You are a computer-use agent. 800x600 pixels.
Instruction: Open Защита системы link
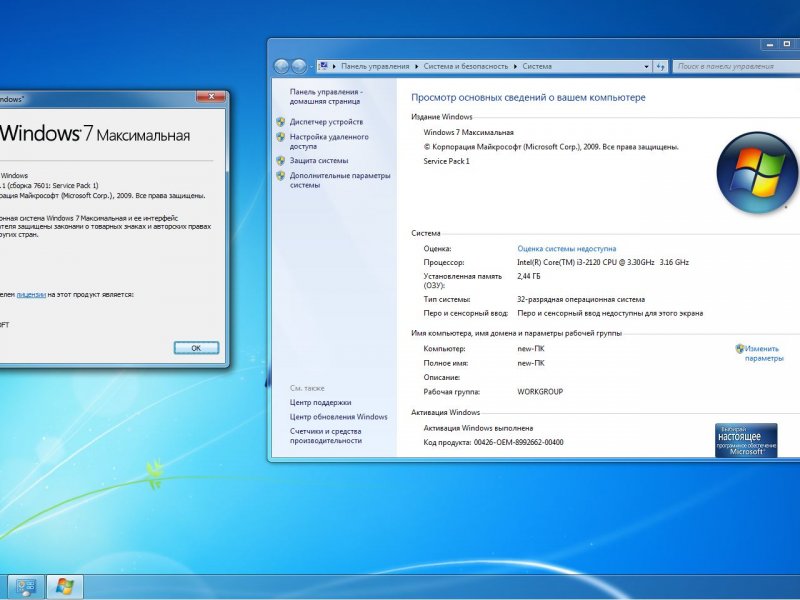click(319, 161)
